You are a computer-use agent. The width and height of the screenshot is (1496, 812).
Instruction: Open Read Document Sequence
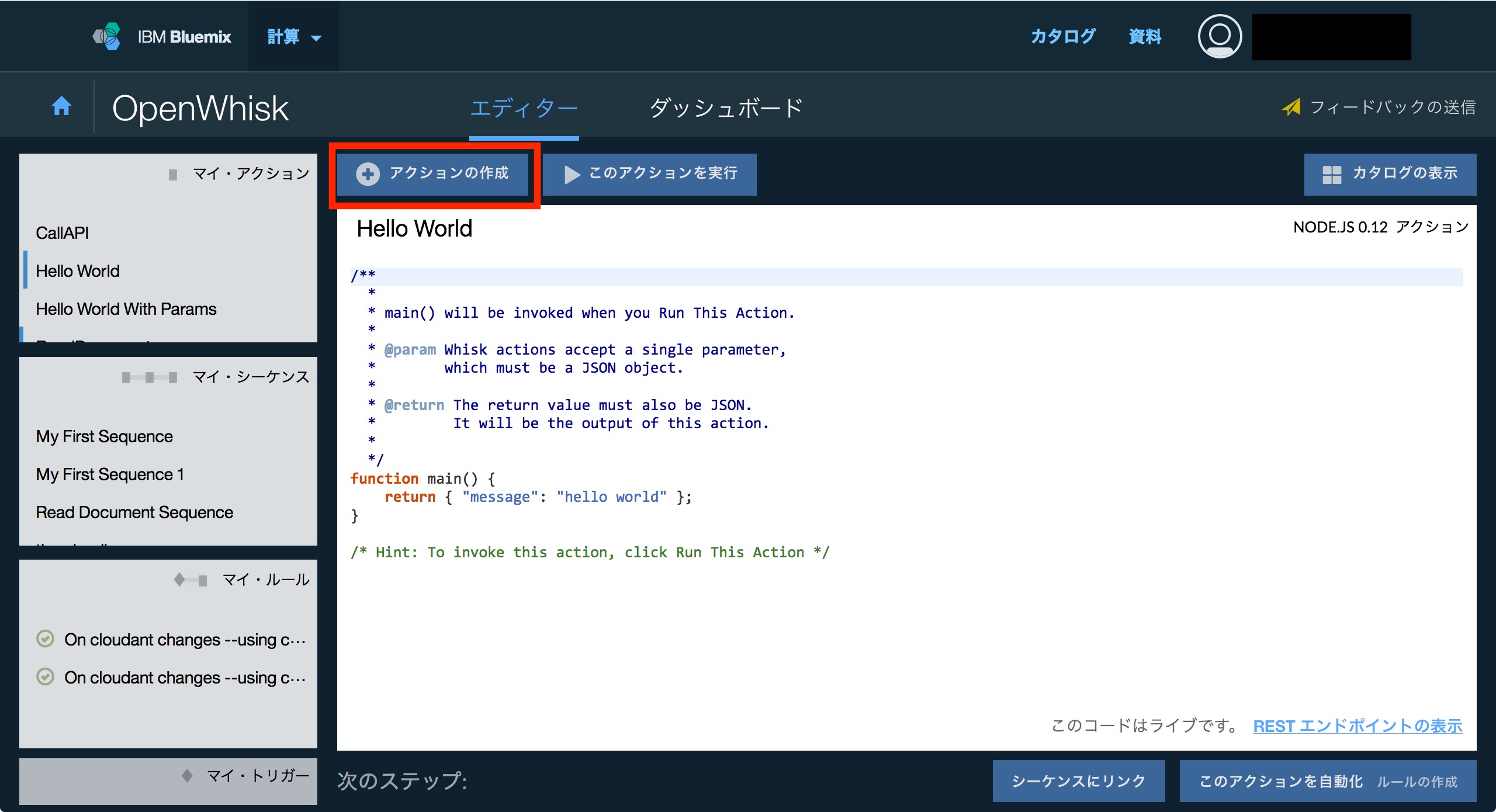click(134, 512)
